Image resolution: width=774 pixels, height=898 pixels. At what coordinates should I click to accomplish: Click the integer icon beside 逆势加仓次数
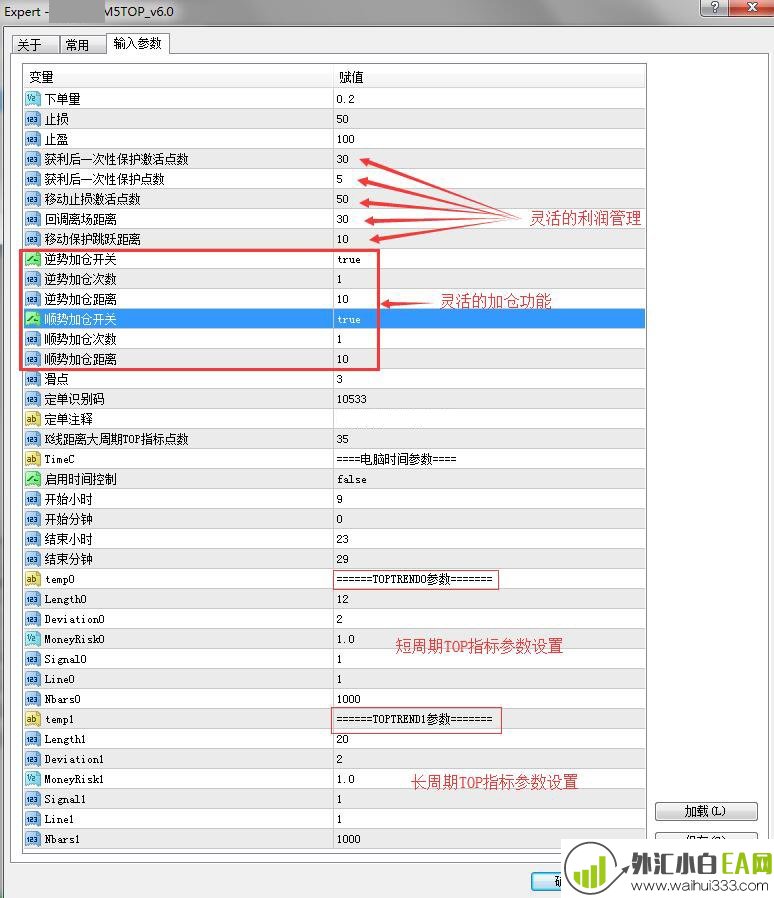tap(33, 279)
